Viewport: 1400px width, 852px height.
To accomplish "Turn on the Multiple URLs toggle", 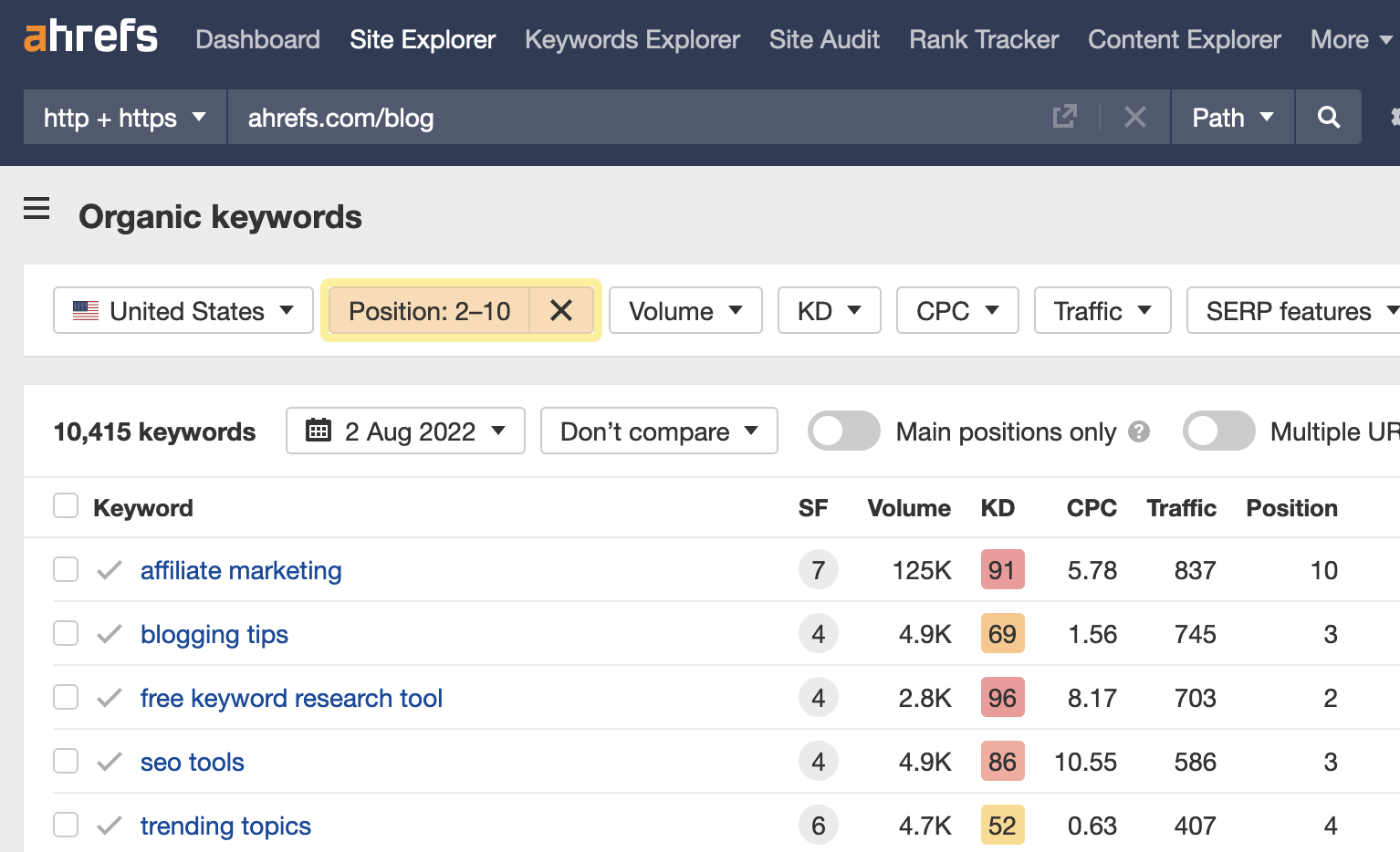I will [1218, 431].
